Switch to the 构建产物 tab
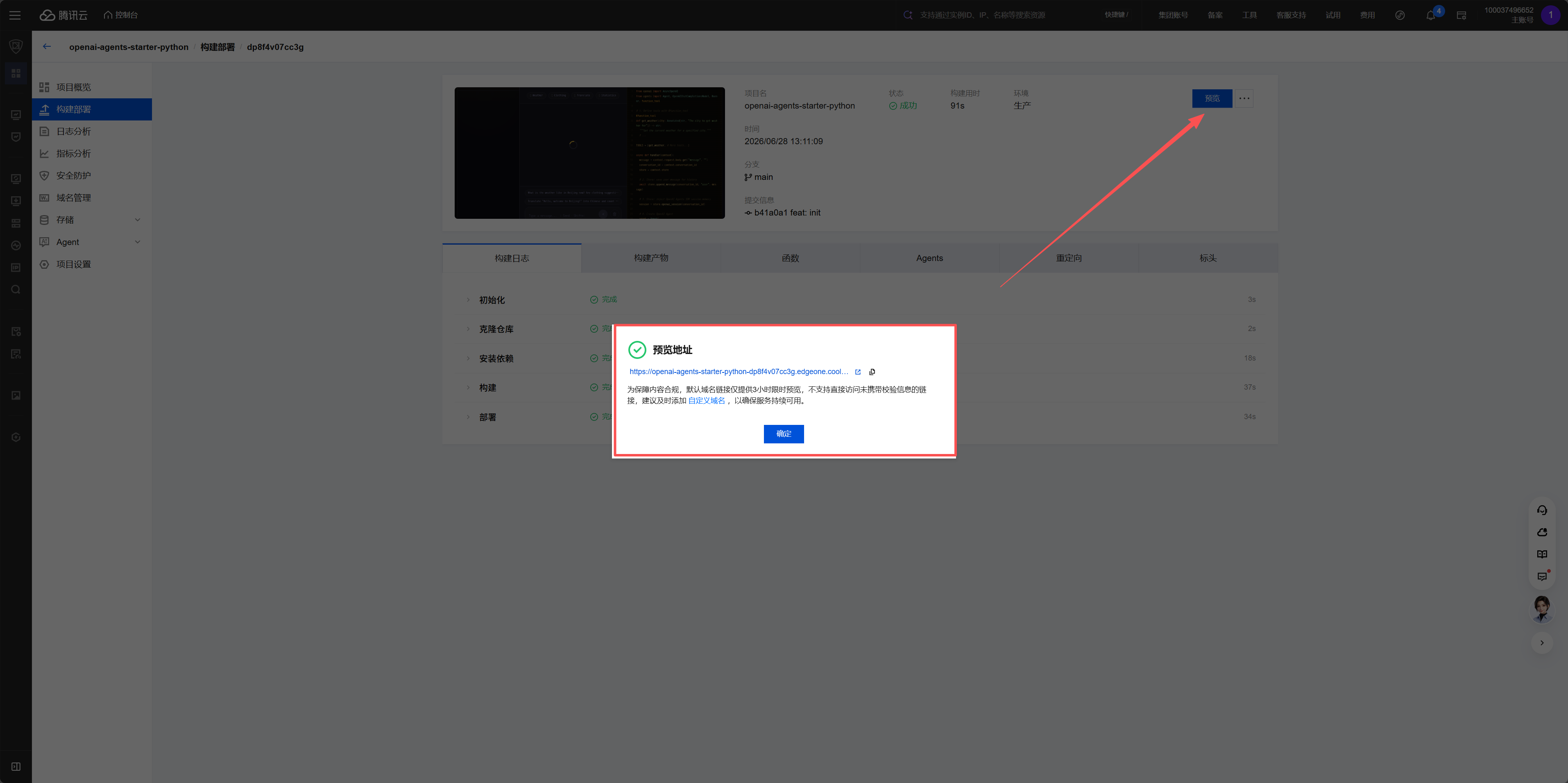 point(651,258)
